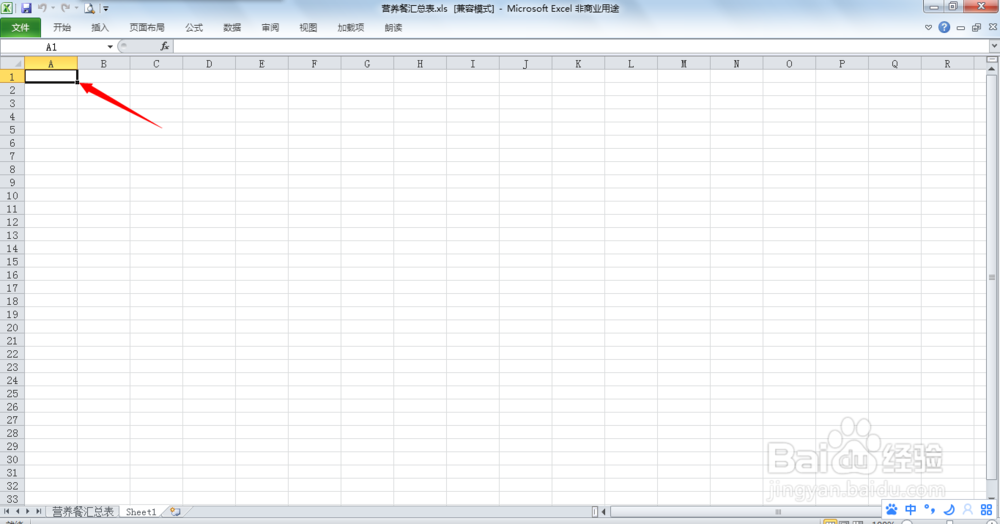Image resolution: width=1000 pixels, height=524 pixels.
Task: Open Undo history dropdown arrow
Action: pos(53,8)
